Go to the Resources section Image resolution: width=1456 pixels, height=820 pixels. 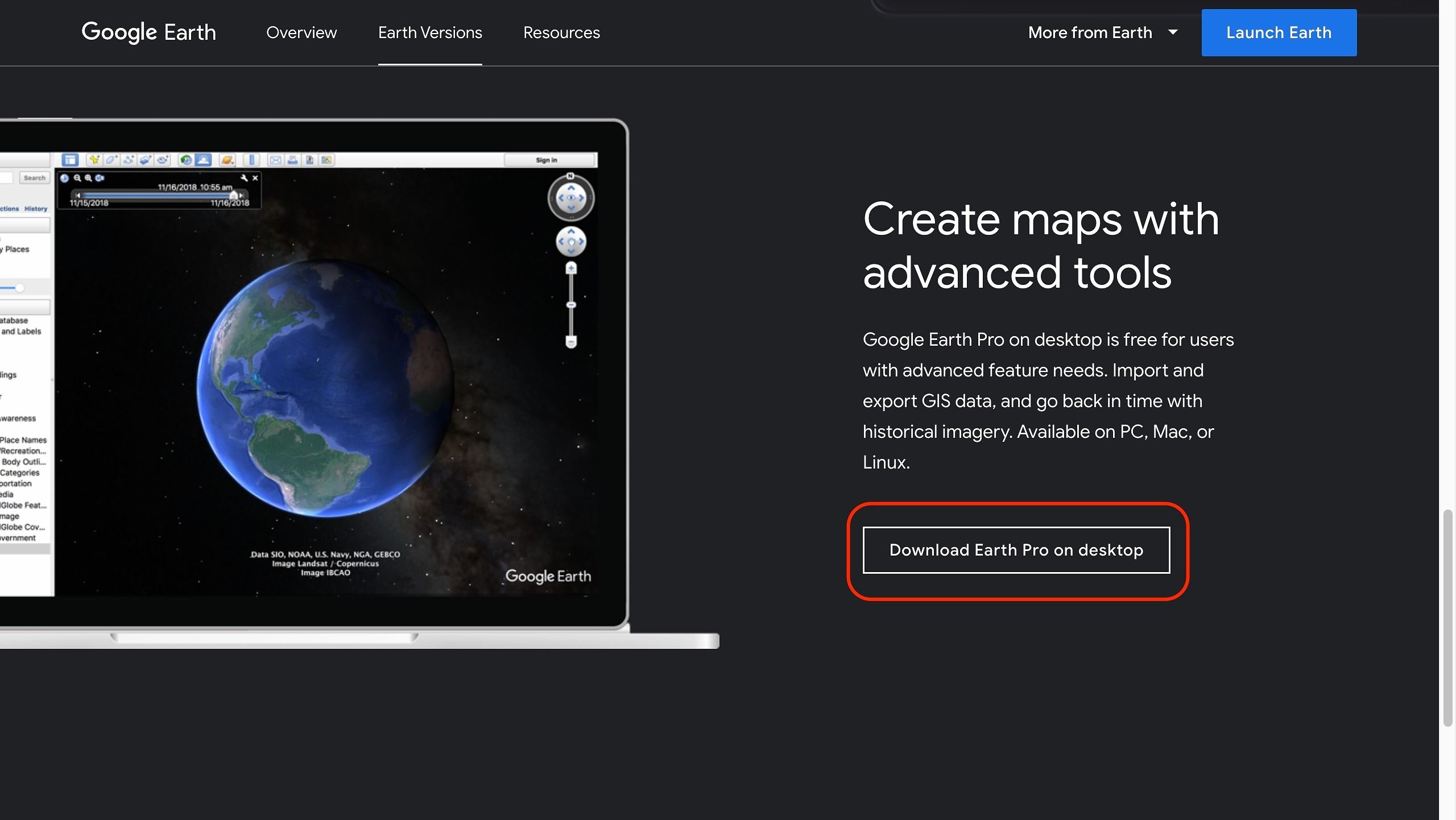coord(561,32)
